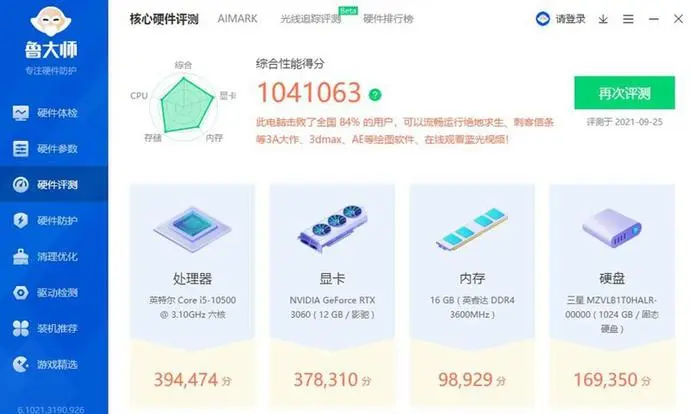Click the graphics card illustration

332,227
